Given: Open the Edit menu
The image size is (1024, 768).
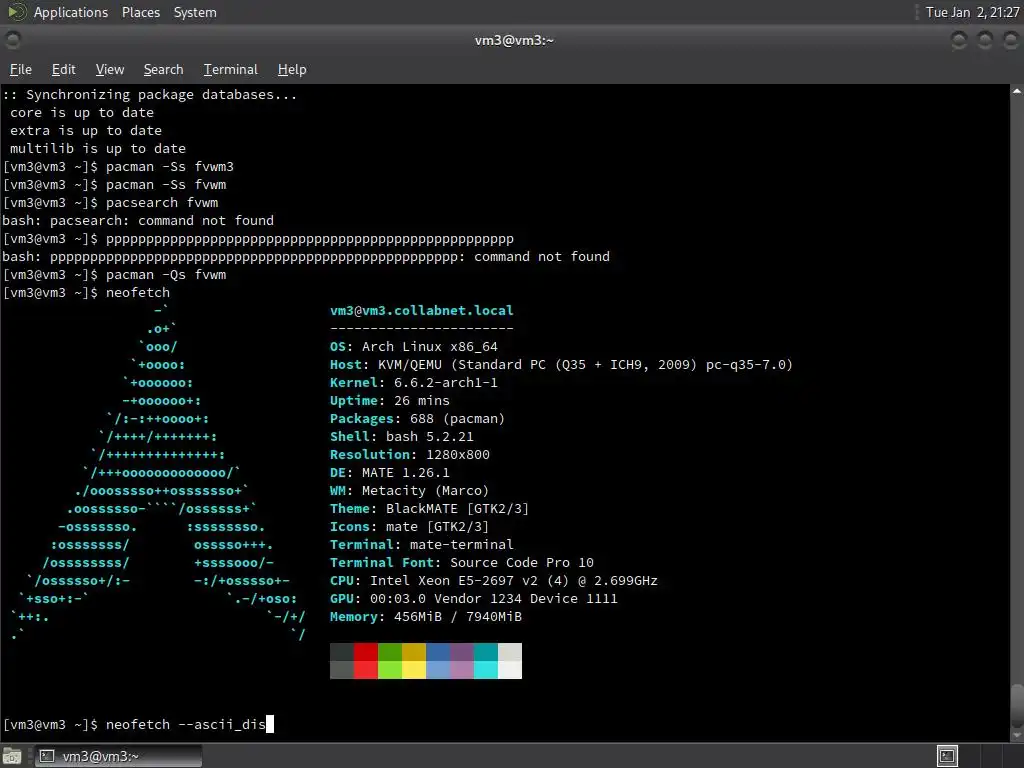Looking at the screenshot, I should (x=63, y=69).
